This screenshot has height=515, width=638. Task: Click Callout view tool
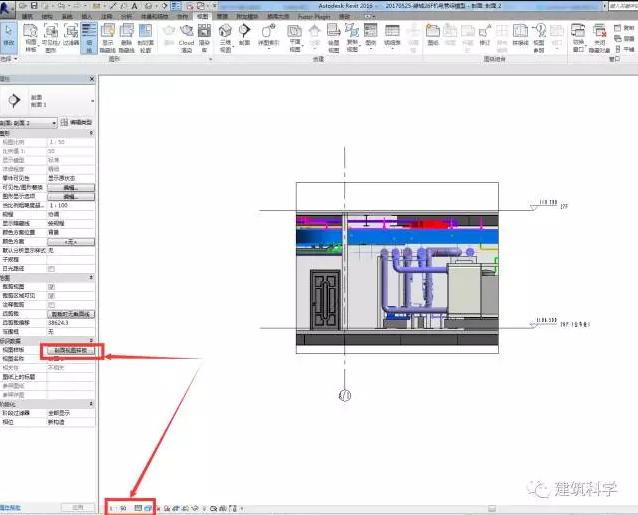(269, 36)
